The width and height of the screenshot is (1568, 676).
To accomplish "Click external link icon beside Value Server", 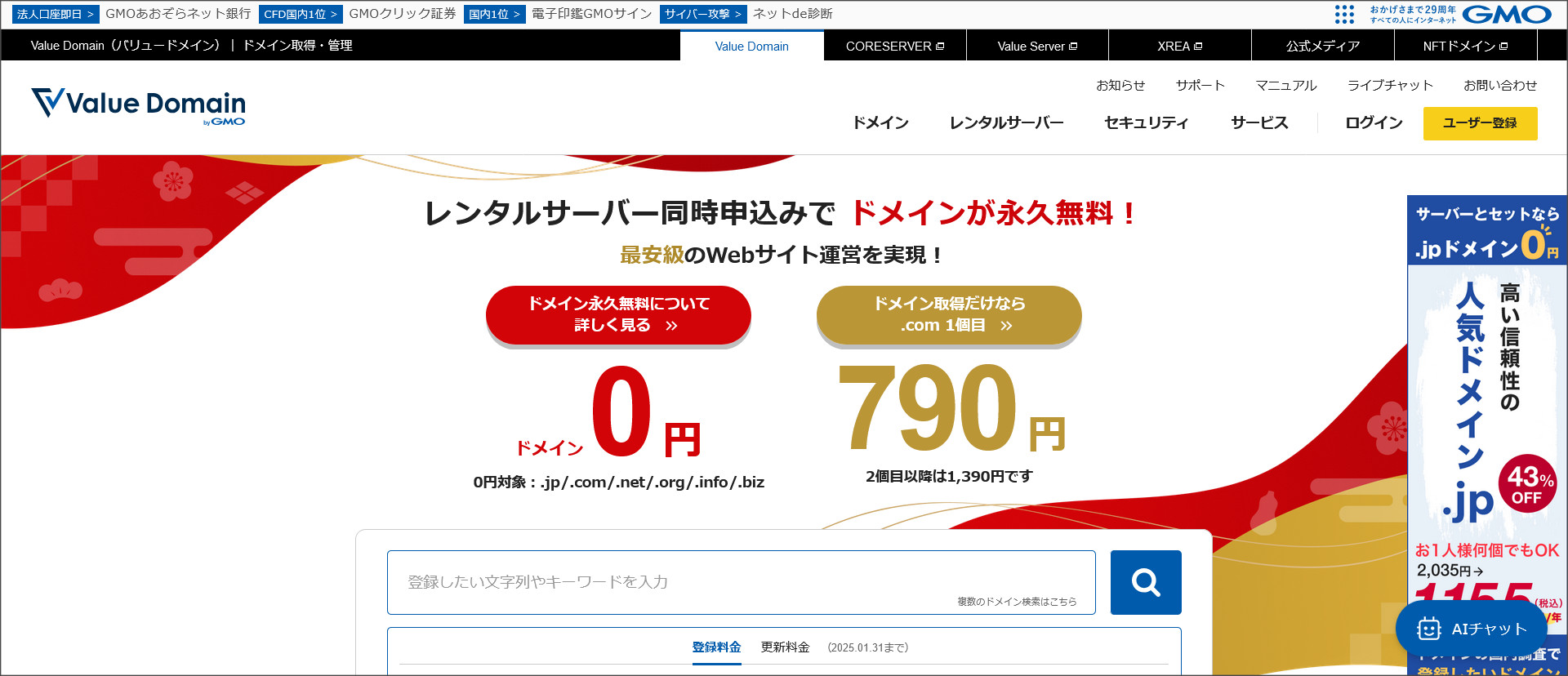I will [x=1073, y=47].
